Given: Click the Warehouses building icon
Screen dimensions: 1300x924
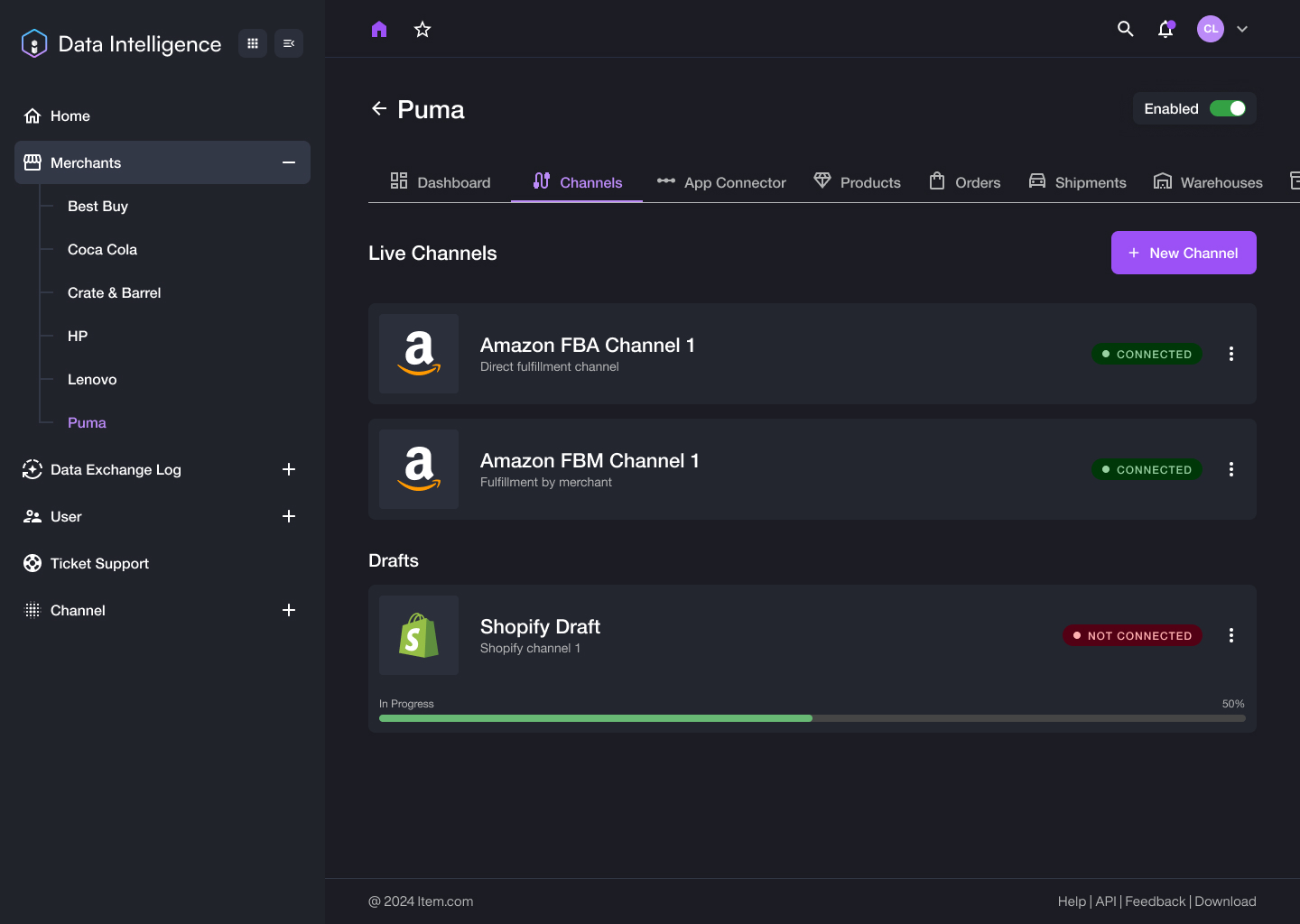Looking at the screenshot, I should pos(1163,180).
